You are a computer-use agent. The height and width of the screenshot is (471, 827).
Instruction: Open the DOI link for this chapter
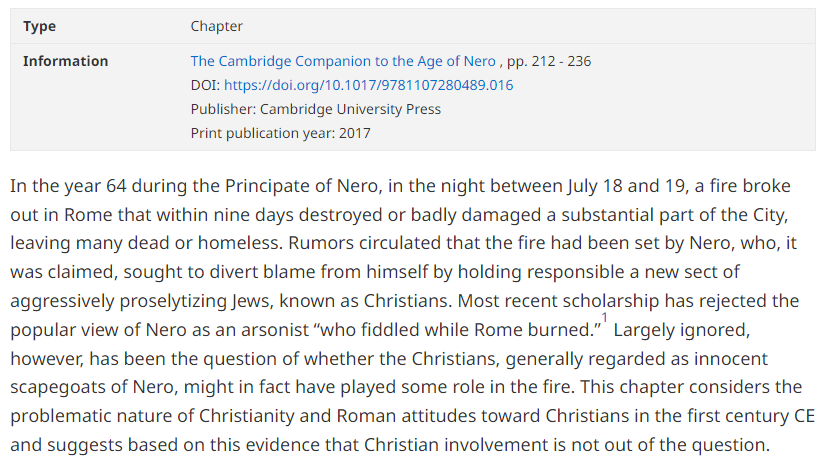(368, 85)
